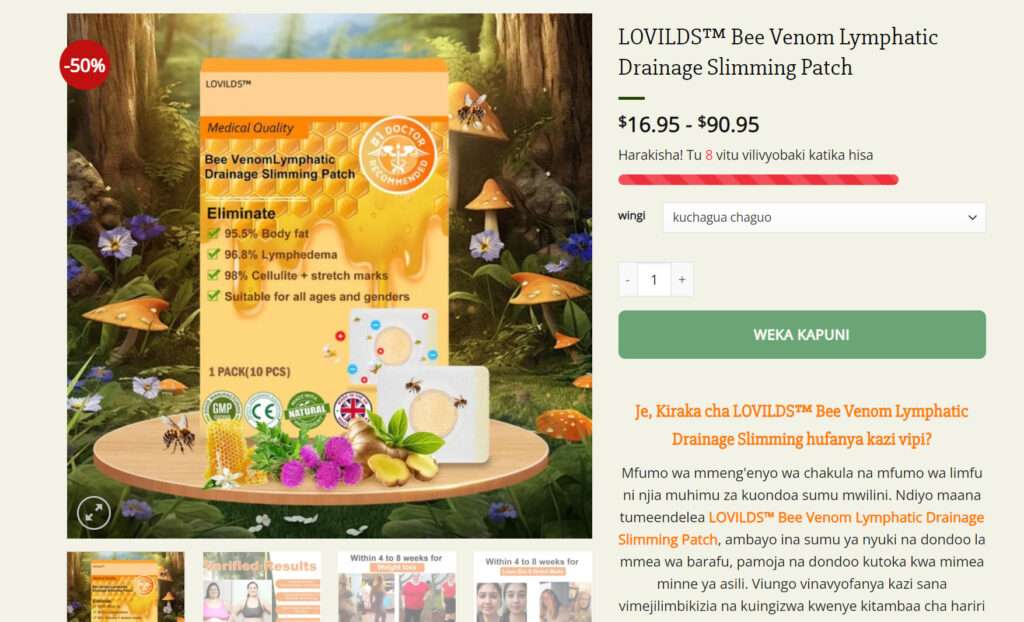Viewport: 1024px width, 622px height.
Task: Click the GMP badge on product box
Action: 222,409
